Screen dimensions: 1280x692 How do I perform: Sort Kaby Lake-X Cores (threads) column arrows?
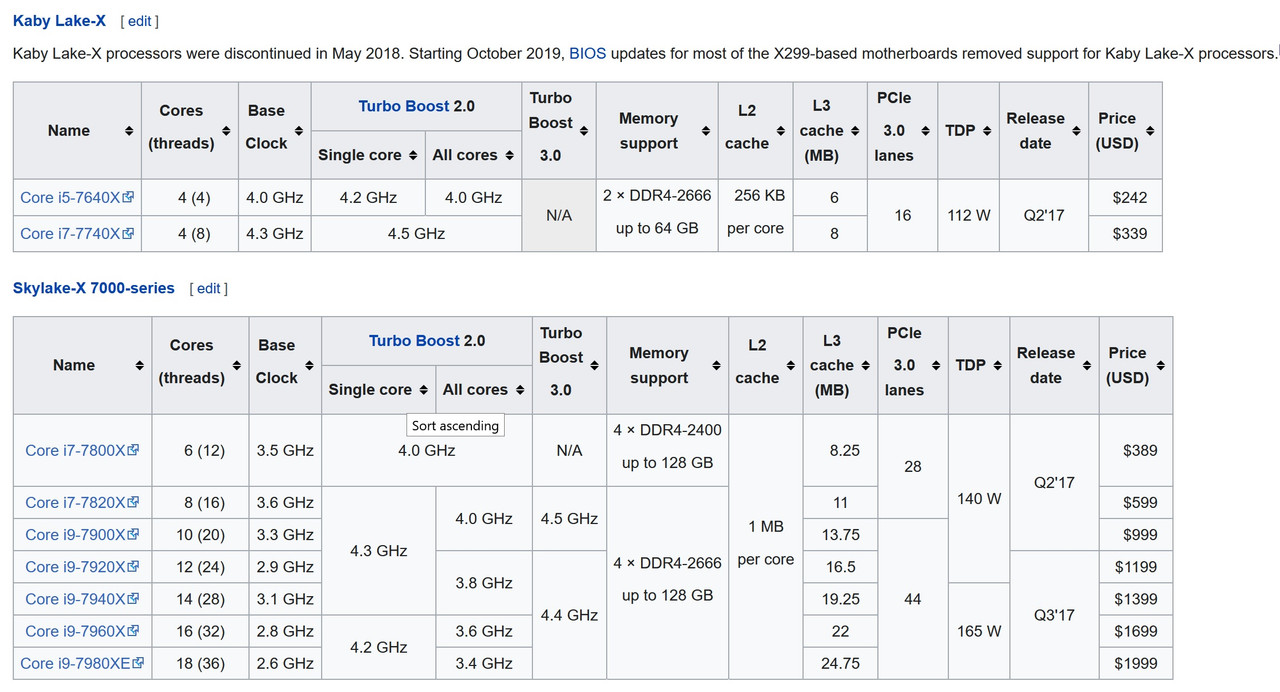coord(226,131)
